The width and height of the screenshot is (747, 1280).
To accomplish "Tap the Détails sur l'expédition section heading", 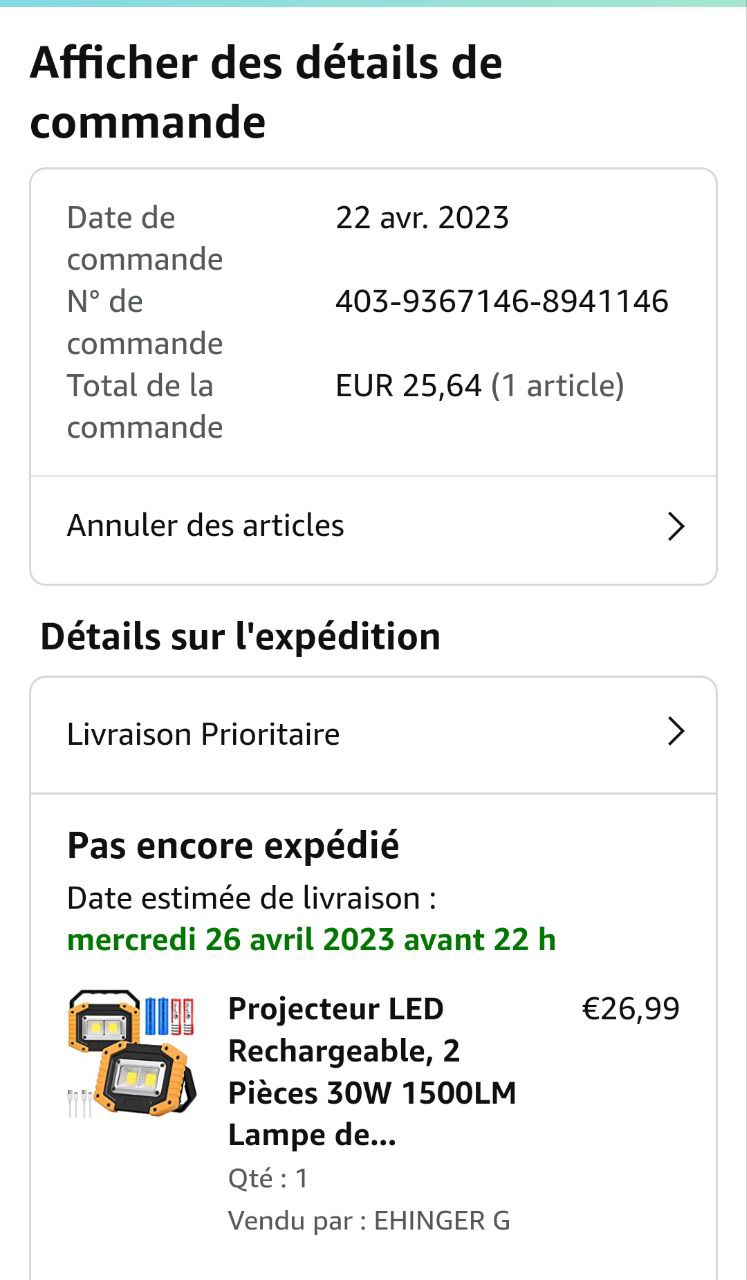I will click(x=240, y=637).
